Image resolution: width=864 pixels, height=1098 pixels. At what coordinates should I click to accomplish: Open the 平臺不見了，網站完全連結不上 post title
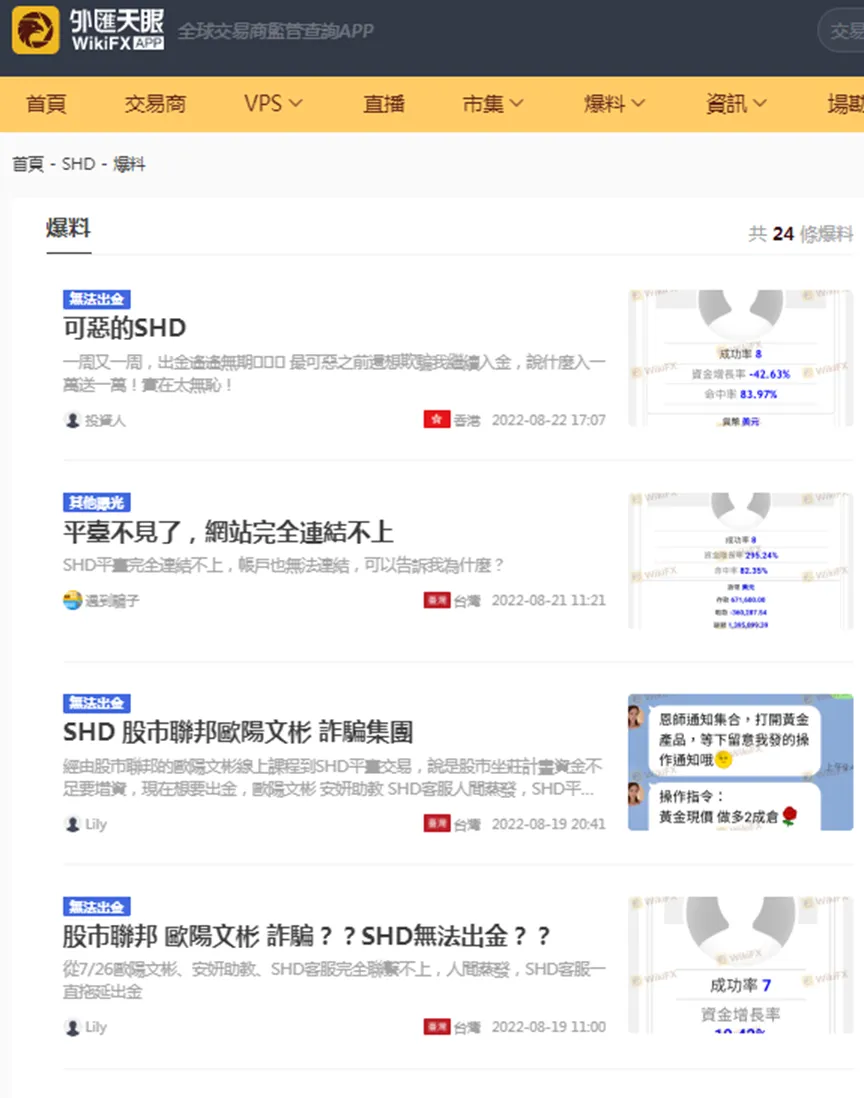228,532
